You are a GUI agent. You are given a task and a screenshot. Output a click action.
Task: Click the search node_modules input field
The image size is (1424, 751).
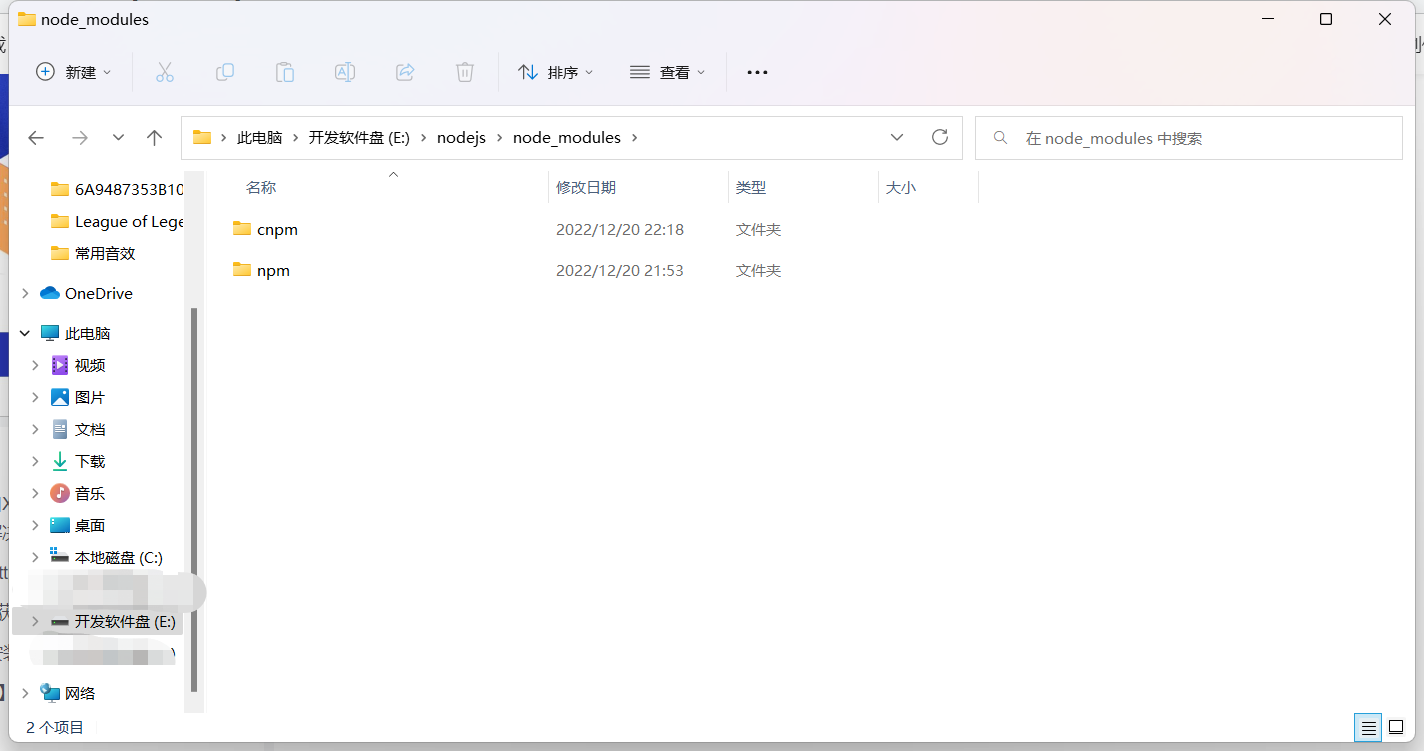pyautogui.click(x=1200, y=138)
